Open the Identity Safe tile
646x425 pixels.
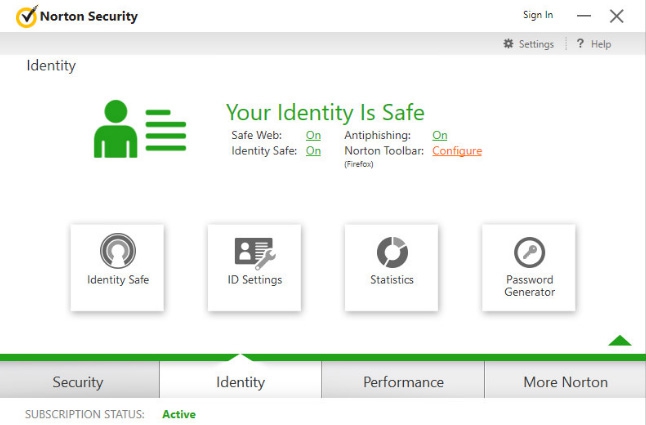click(x=117, y=267)
